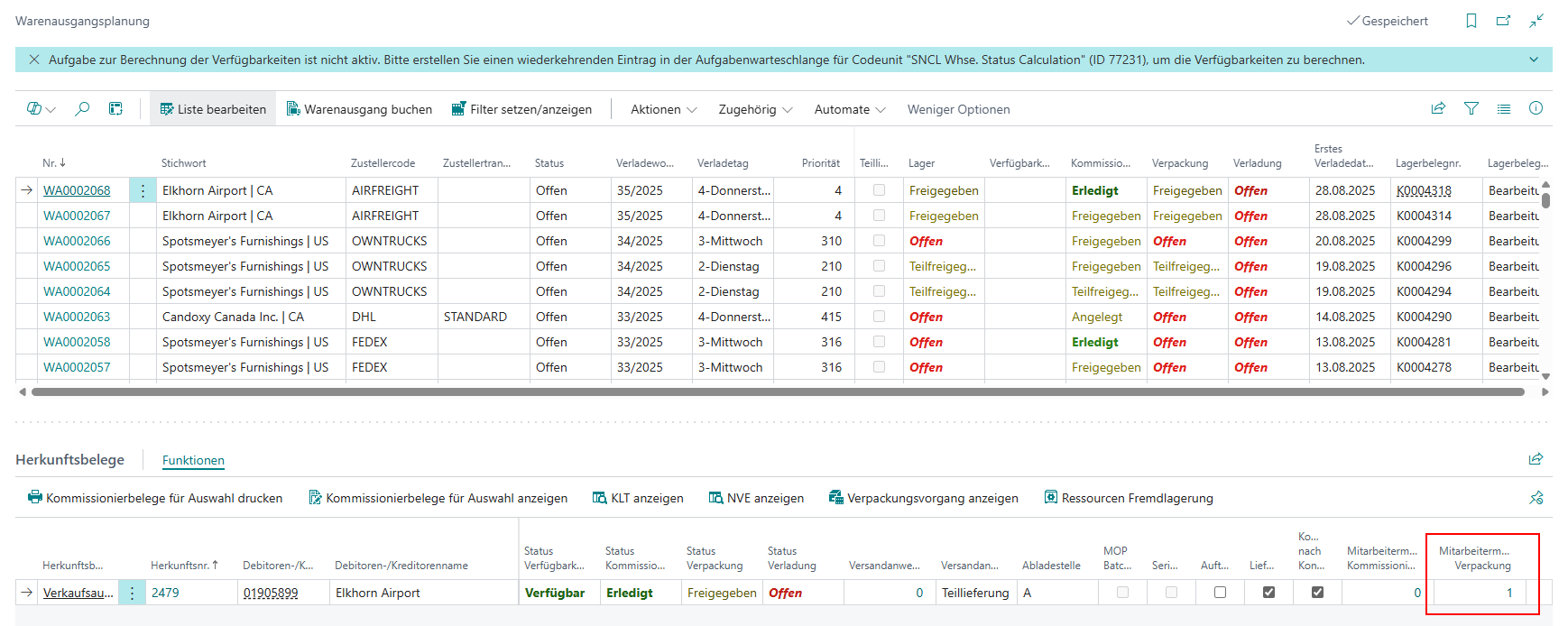Click the bookmark icon at top right
The width and height of the screenshot is (1568, 626).
tap(1471, 21)
